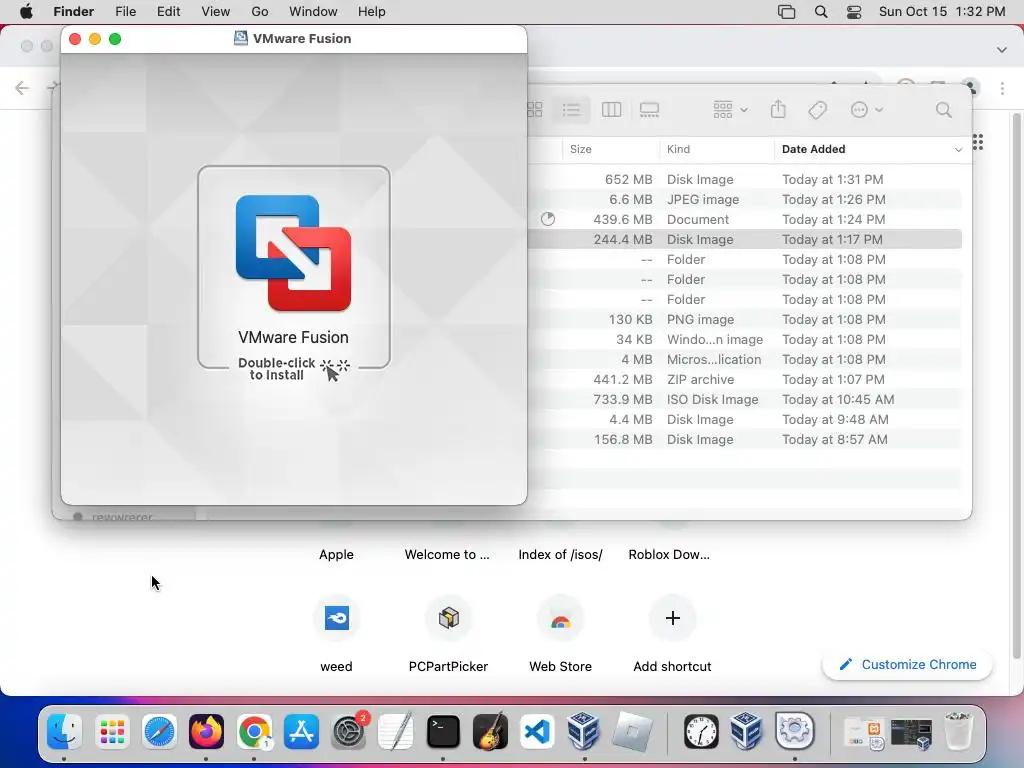Open Launchpad from the Dock

tap(112, 731)
